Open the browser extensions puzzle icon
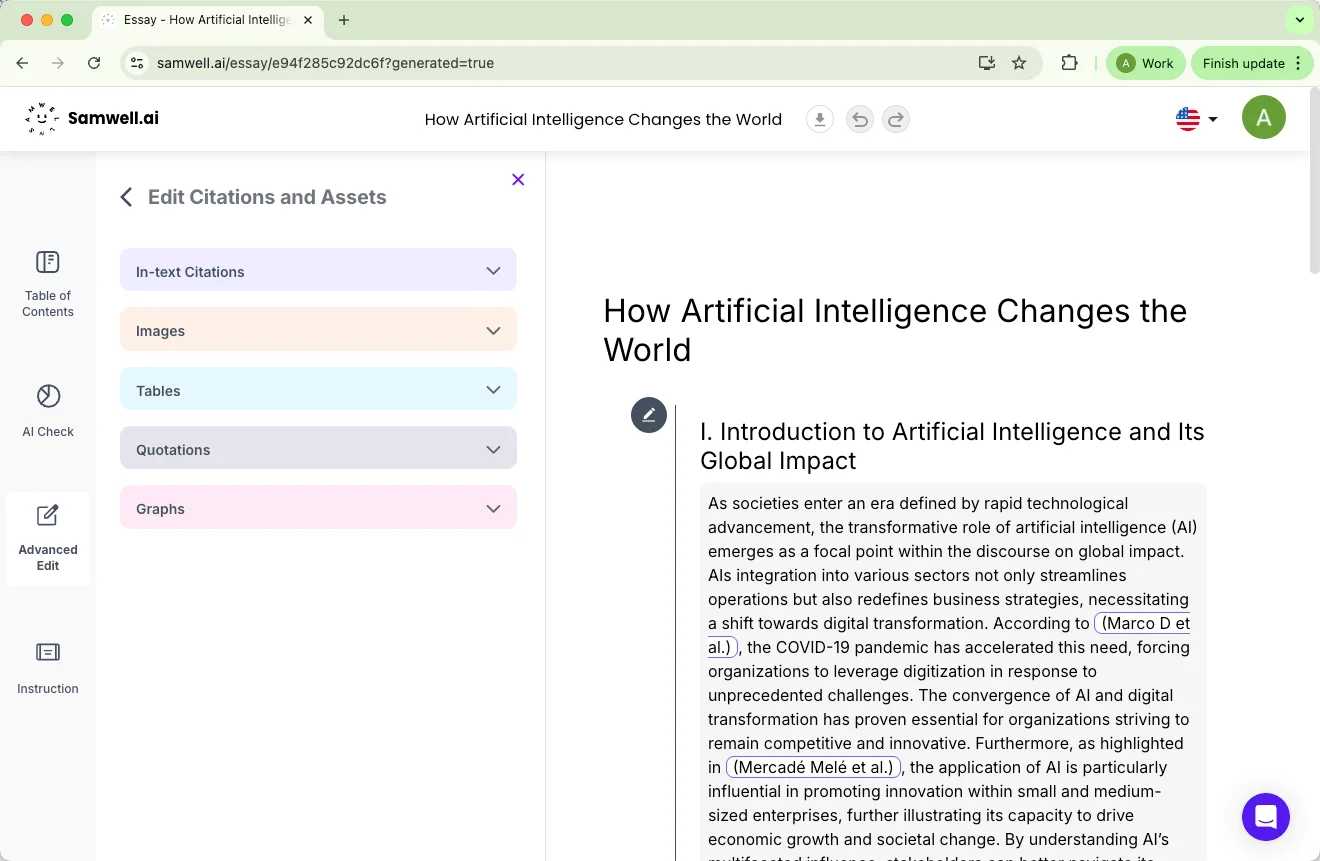Screen dimensions: 1320x861 1069,63
